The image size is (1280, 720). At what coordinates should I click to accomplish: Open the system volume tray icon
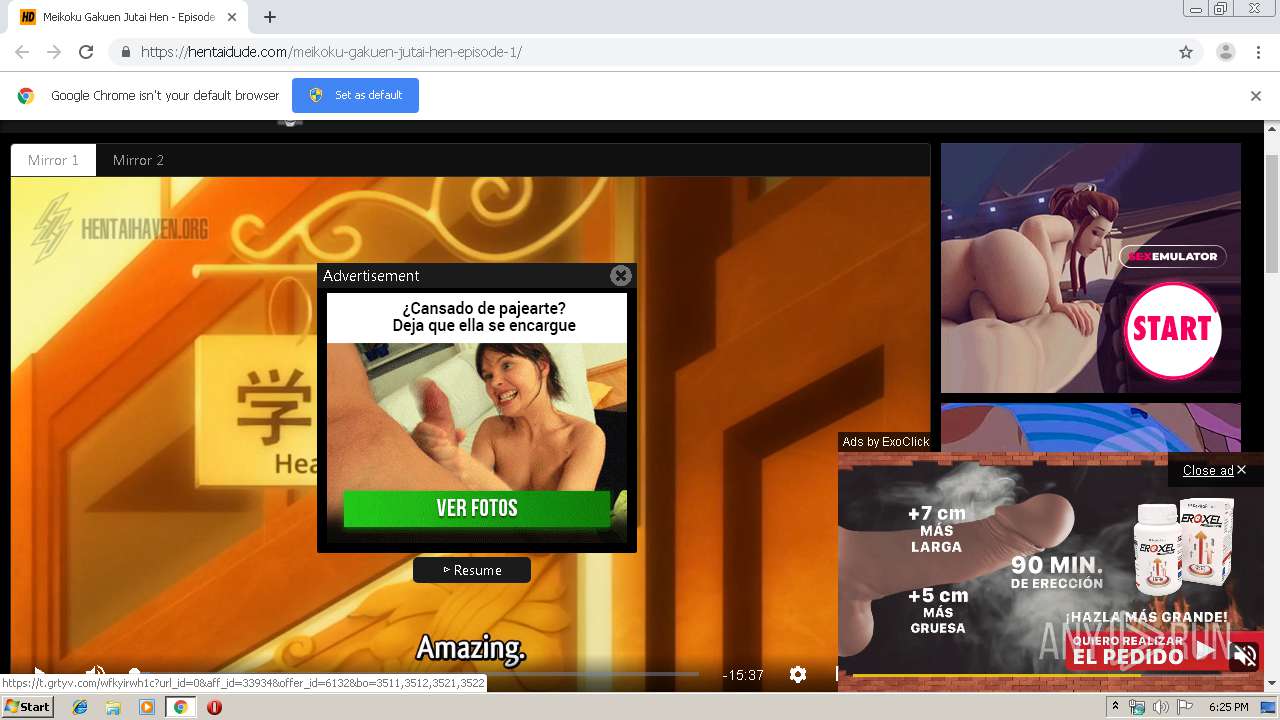click(1160, 707)
